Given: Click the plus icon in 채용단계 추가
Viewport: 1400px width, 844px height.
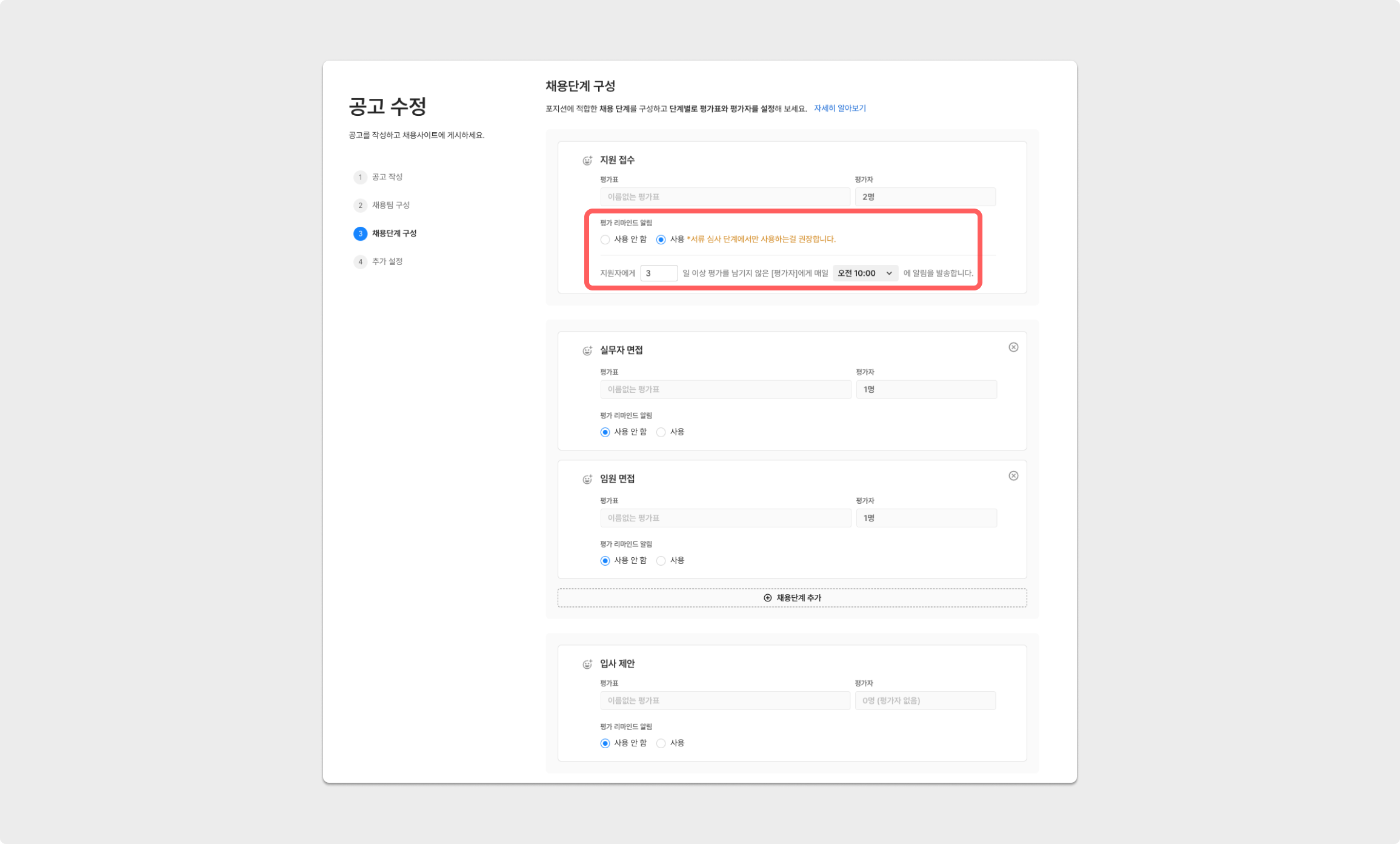Looking at the screenshot, I should point(767,598).
